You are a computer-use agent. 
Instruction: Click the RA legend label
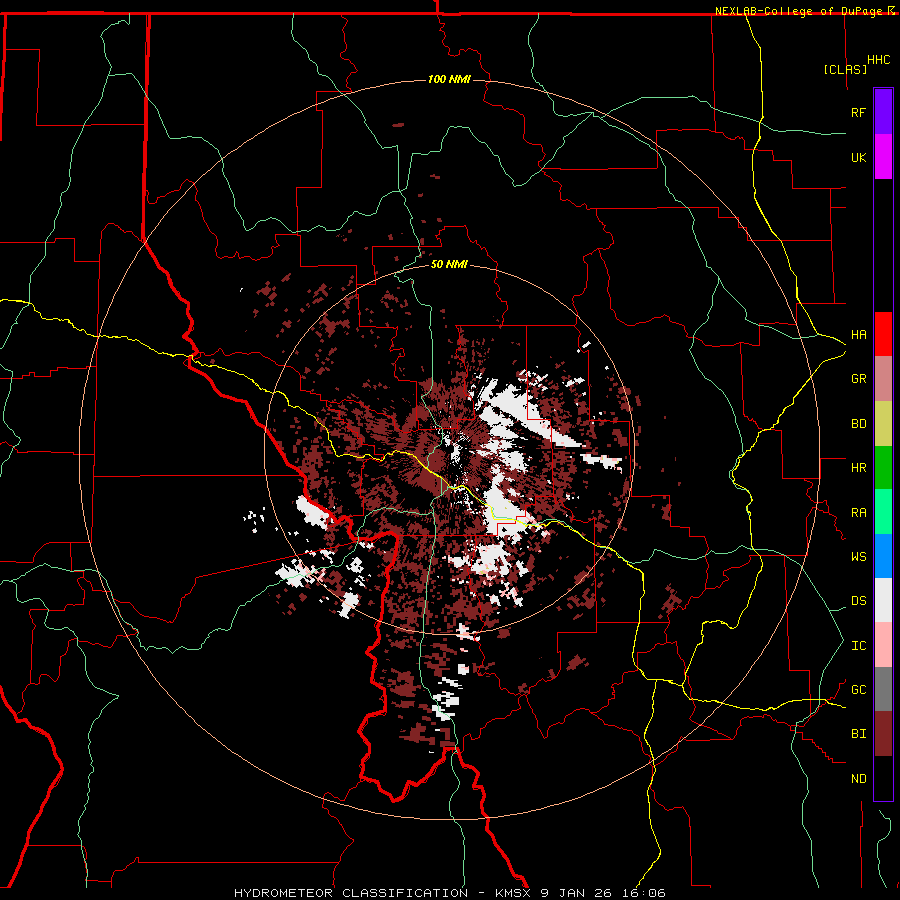[x=858, y=513]
